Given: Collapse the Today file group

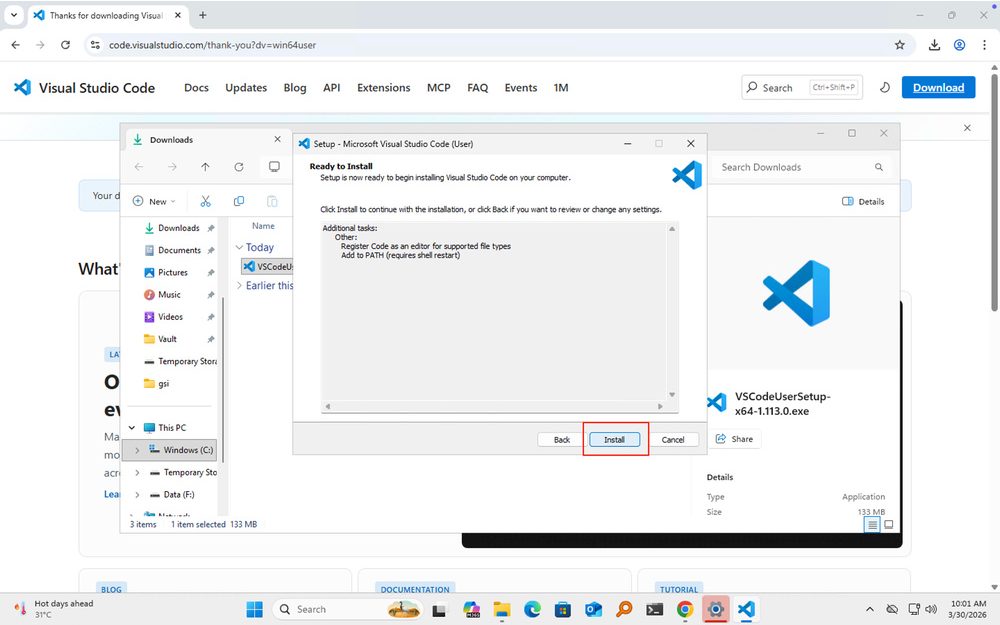Looking at the screenshot, I should (239, 247).
